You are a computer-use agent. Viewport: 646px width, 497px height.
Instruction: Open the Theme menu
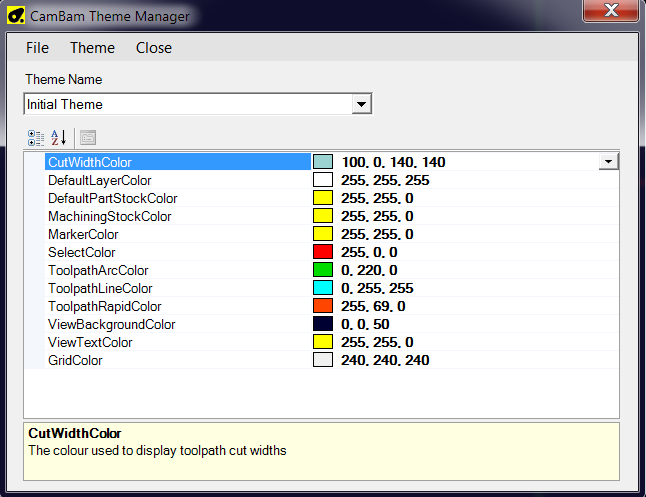point(92,48)
